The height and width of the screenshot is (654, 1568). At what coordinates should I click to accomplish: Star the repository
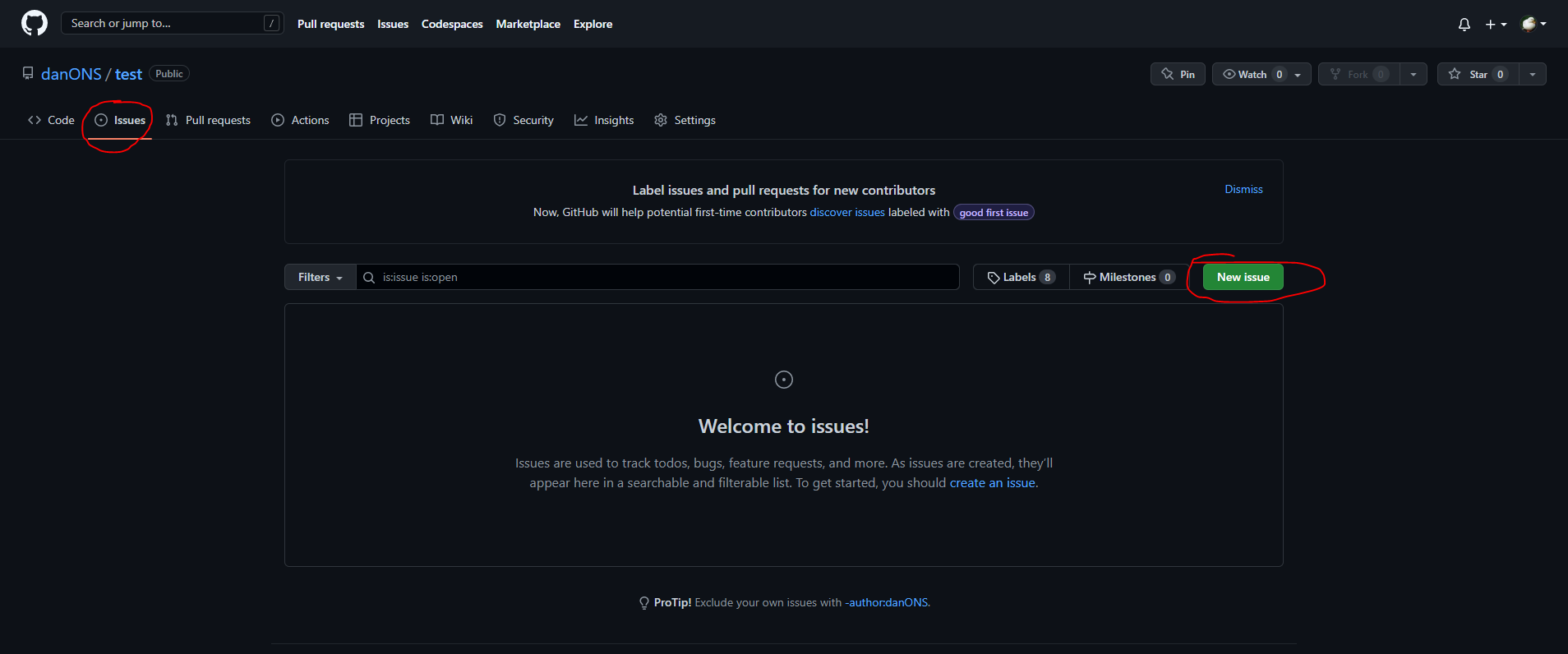click(1478, 74)
